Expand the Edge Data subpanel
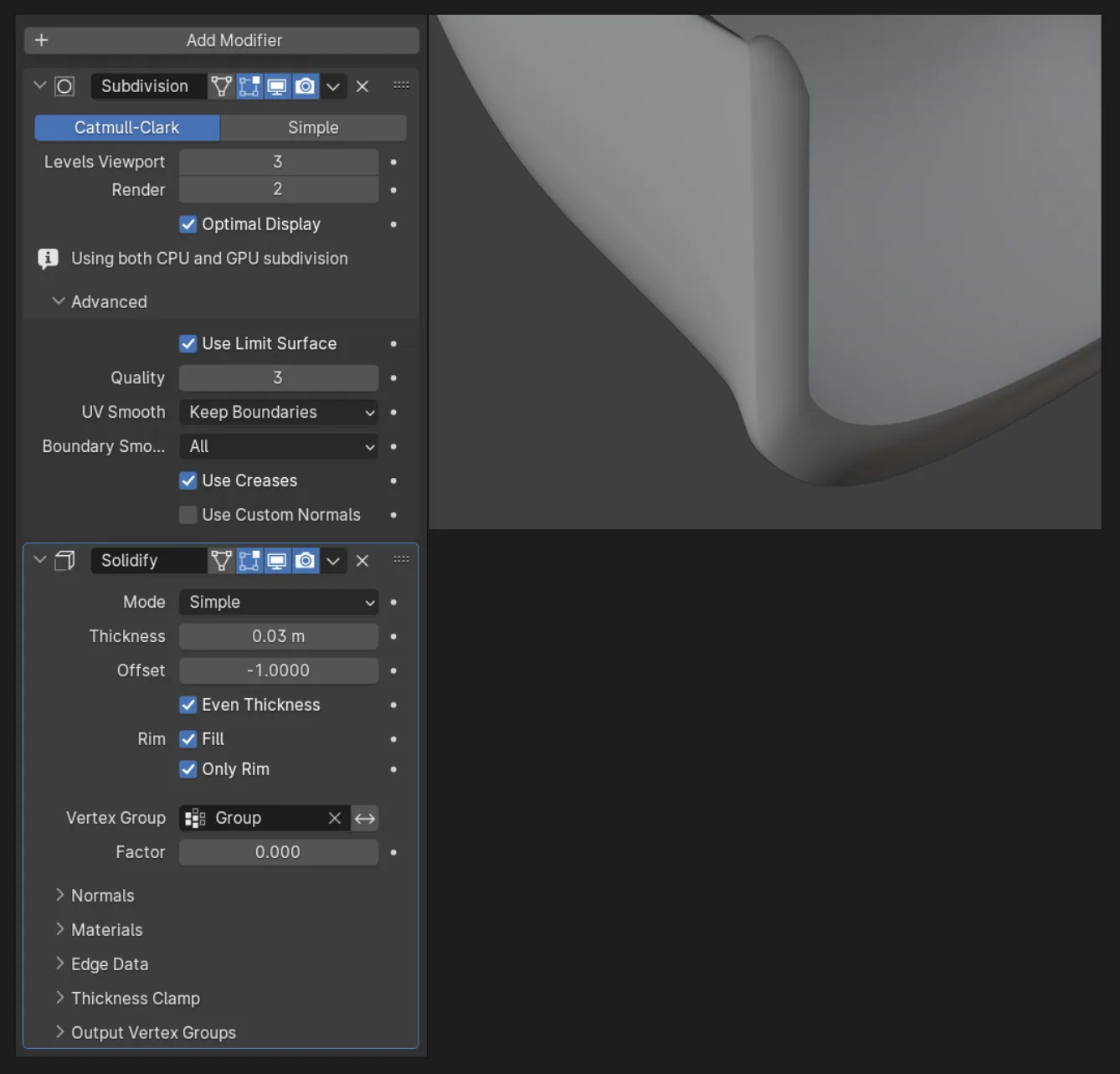1120x1074 pixels. tap(59, 964)
